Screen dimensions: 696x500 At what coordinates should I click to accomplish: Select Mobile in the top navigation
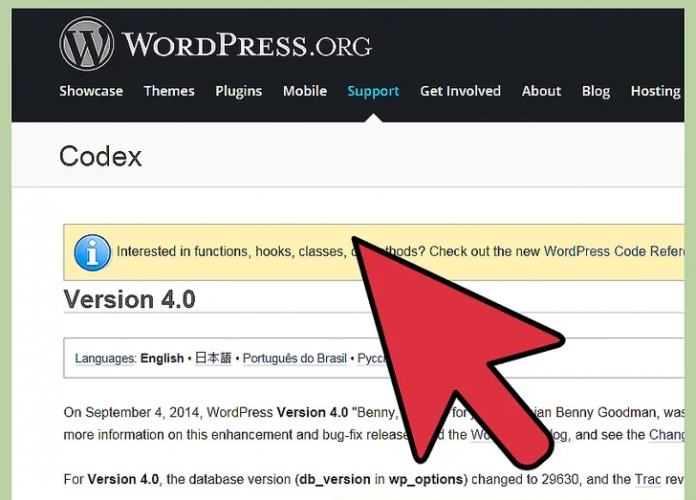305,91
